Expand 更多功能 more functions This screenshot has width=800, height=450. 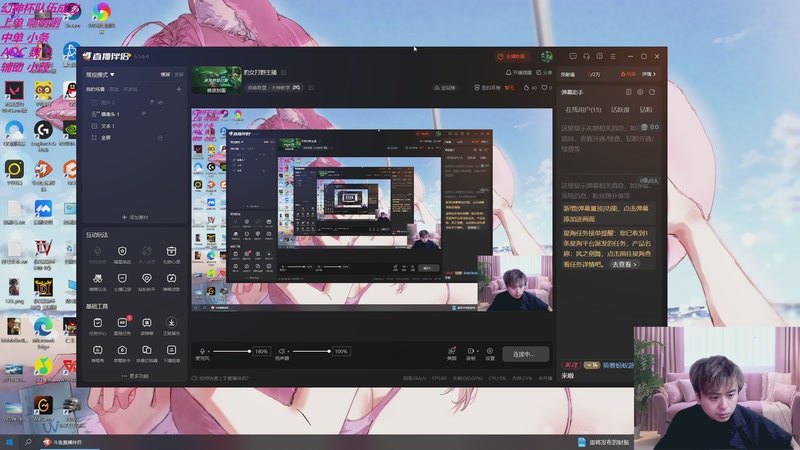click(135, 376)
